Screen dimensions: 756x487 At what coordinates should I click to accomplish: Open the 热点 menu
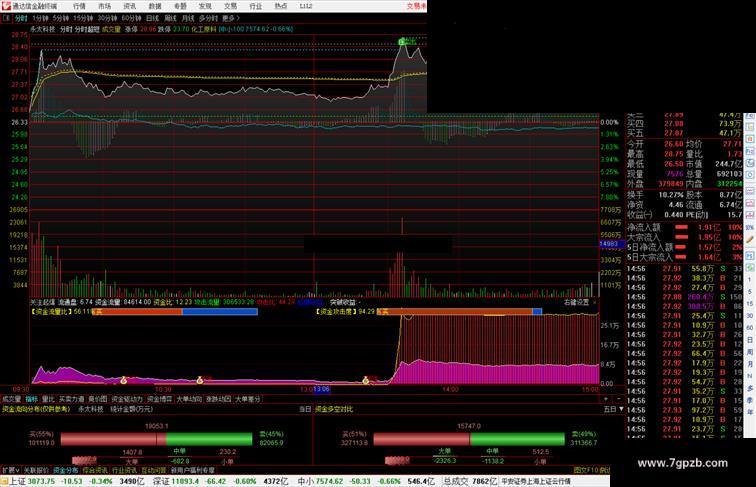(x=281, y=6)
